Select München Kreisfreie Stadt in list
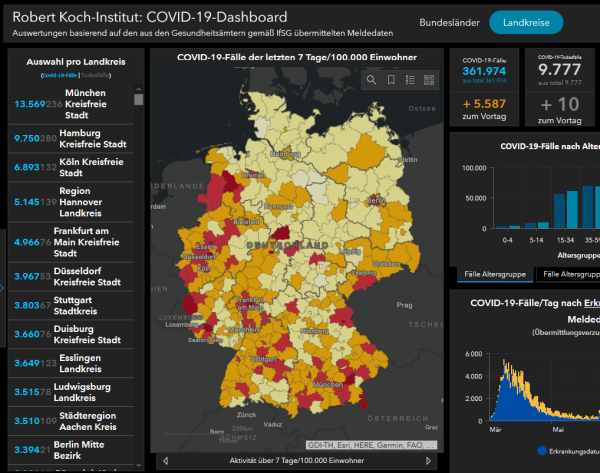This screenshot has width=600, height=473. (70, 105)
